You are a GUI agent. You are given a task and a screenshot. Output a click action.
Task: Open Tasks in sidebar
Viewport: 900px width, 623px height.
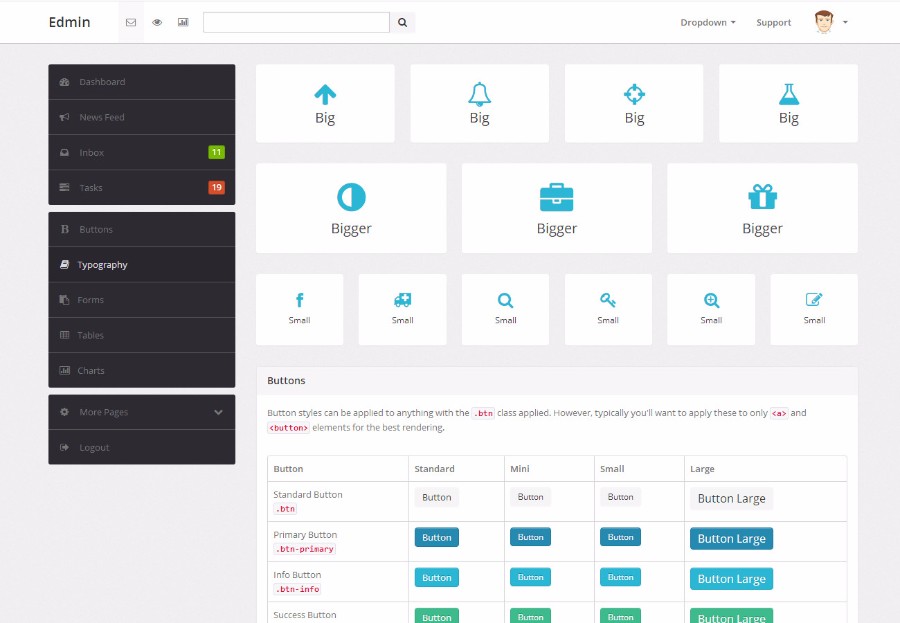pos(142,187)
